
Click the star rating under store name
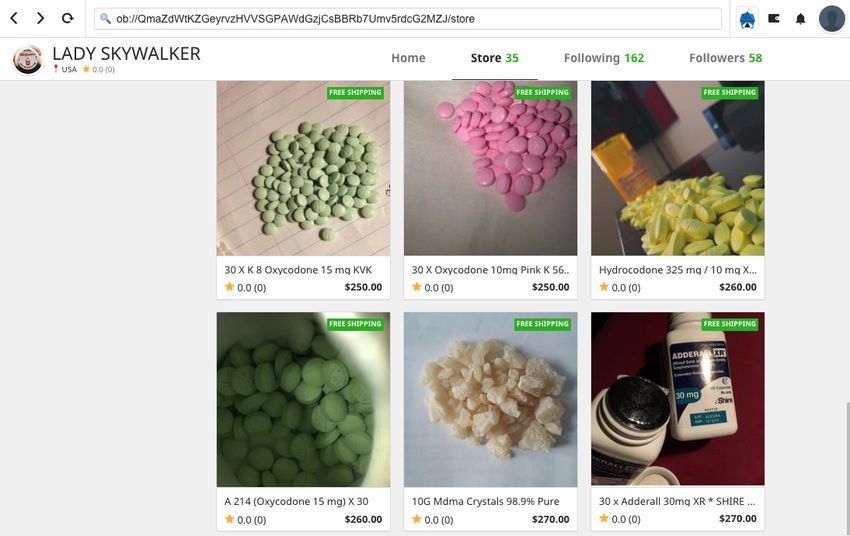coord(98,69)
